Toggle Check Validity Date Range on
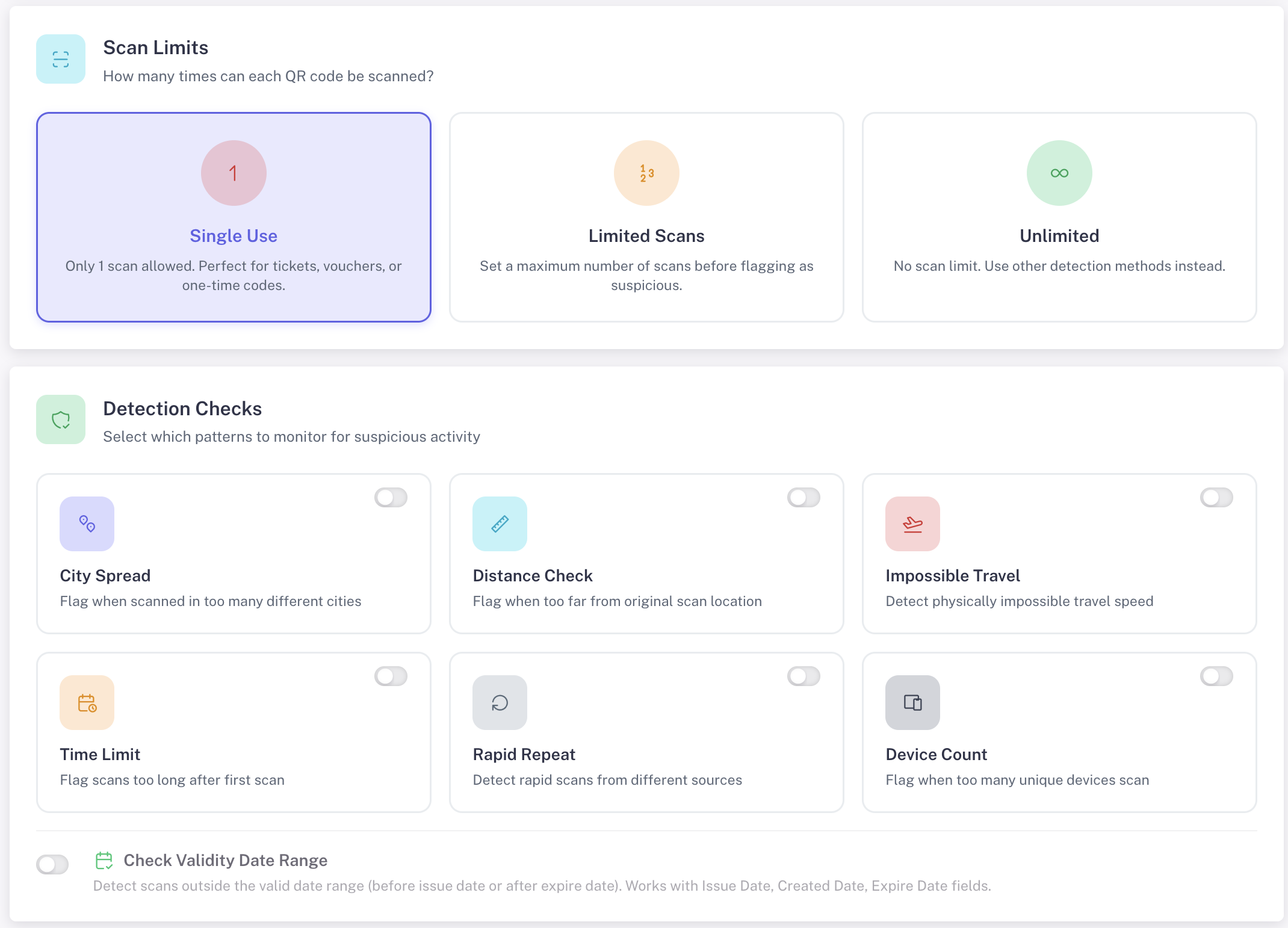This screenshot has width=1288, height=928. click(x=53, y=865)
